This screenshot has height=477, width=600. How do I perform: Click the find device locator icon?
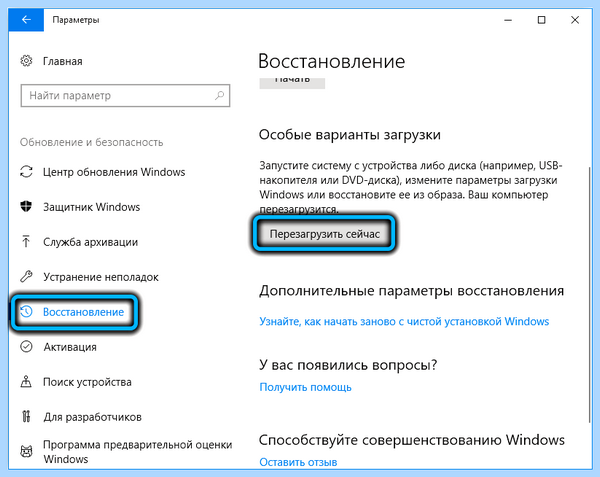pos(26,381)
